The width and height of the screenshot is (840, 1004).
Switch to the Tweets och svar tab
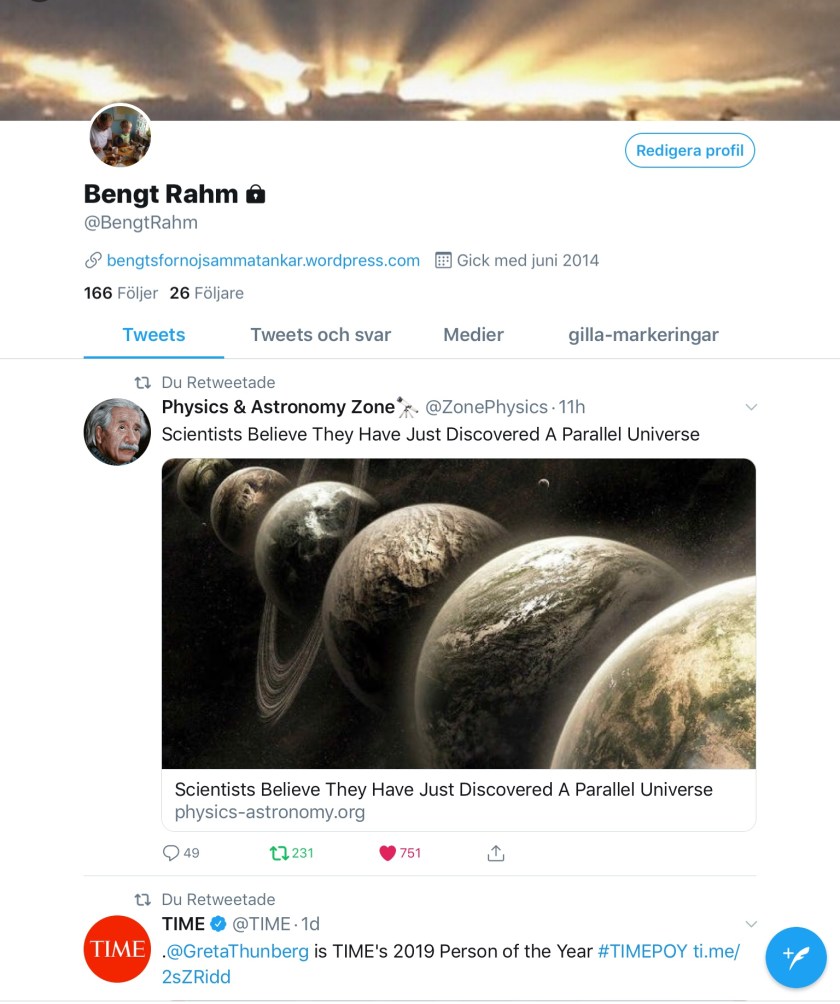click(320, 335)
